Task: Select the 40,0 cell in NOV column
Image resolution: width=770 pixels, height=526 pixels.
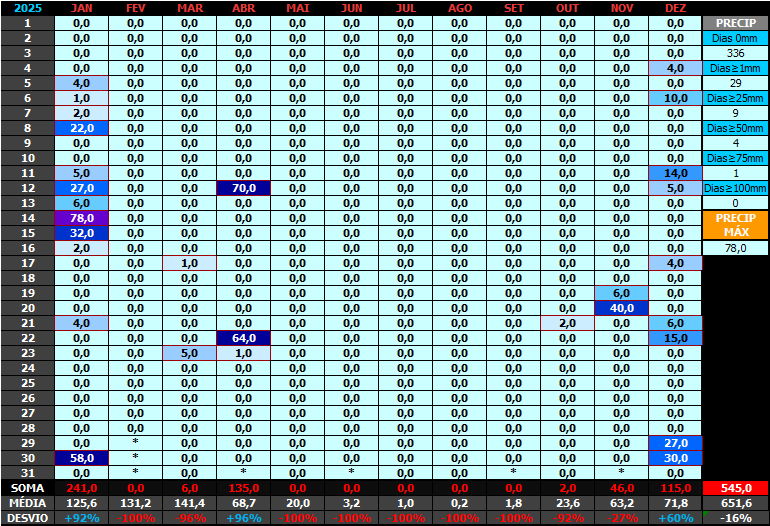Action: click(621, 308)
